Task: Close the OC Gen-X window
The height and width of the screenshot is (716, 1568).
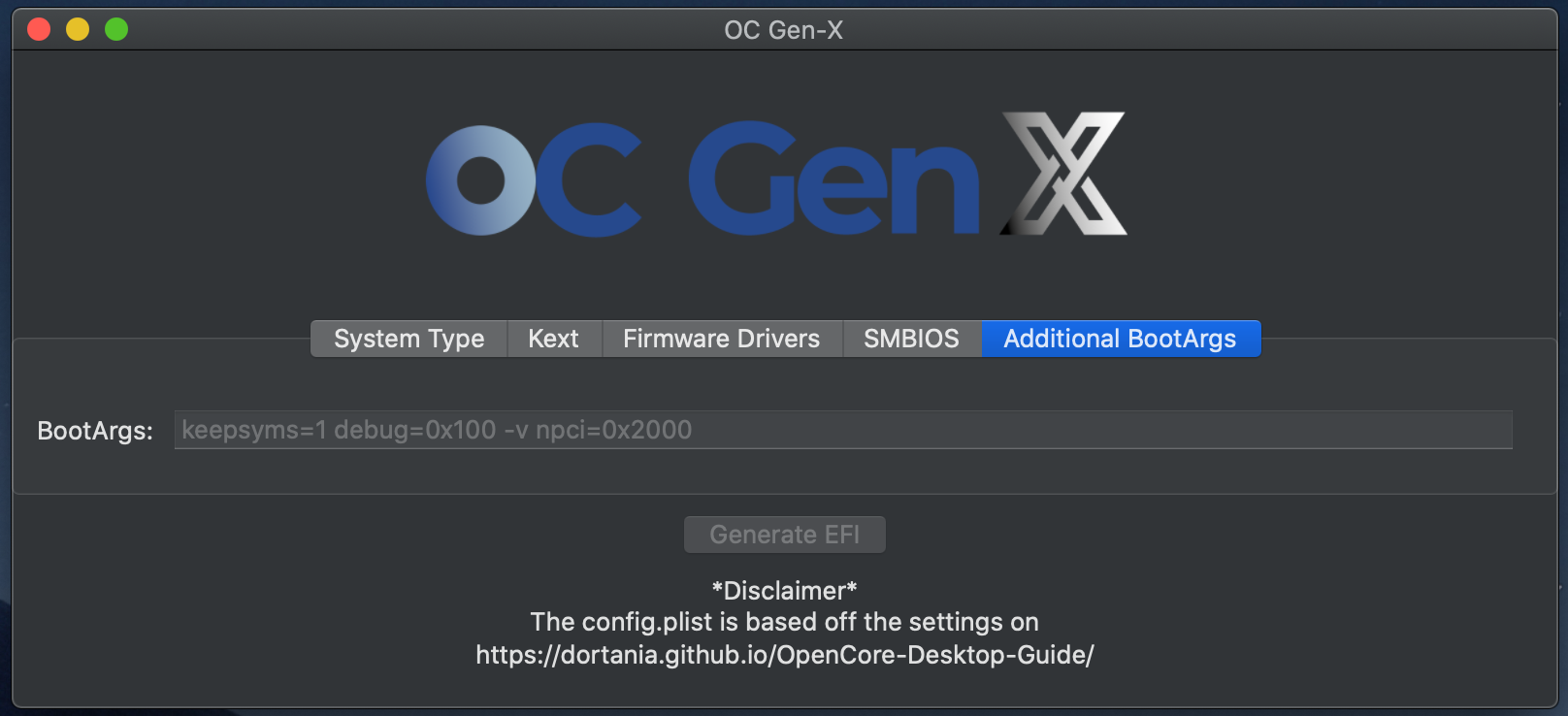Action: pos(39,29)
